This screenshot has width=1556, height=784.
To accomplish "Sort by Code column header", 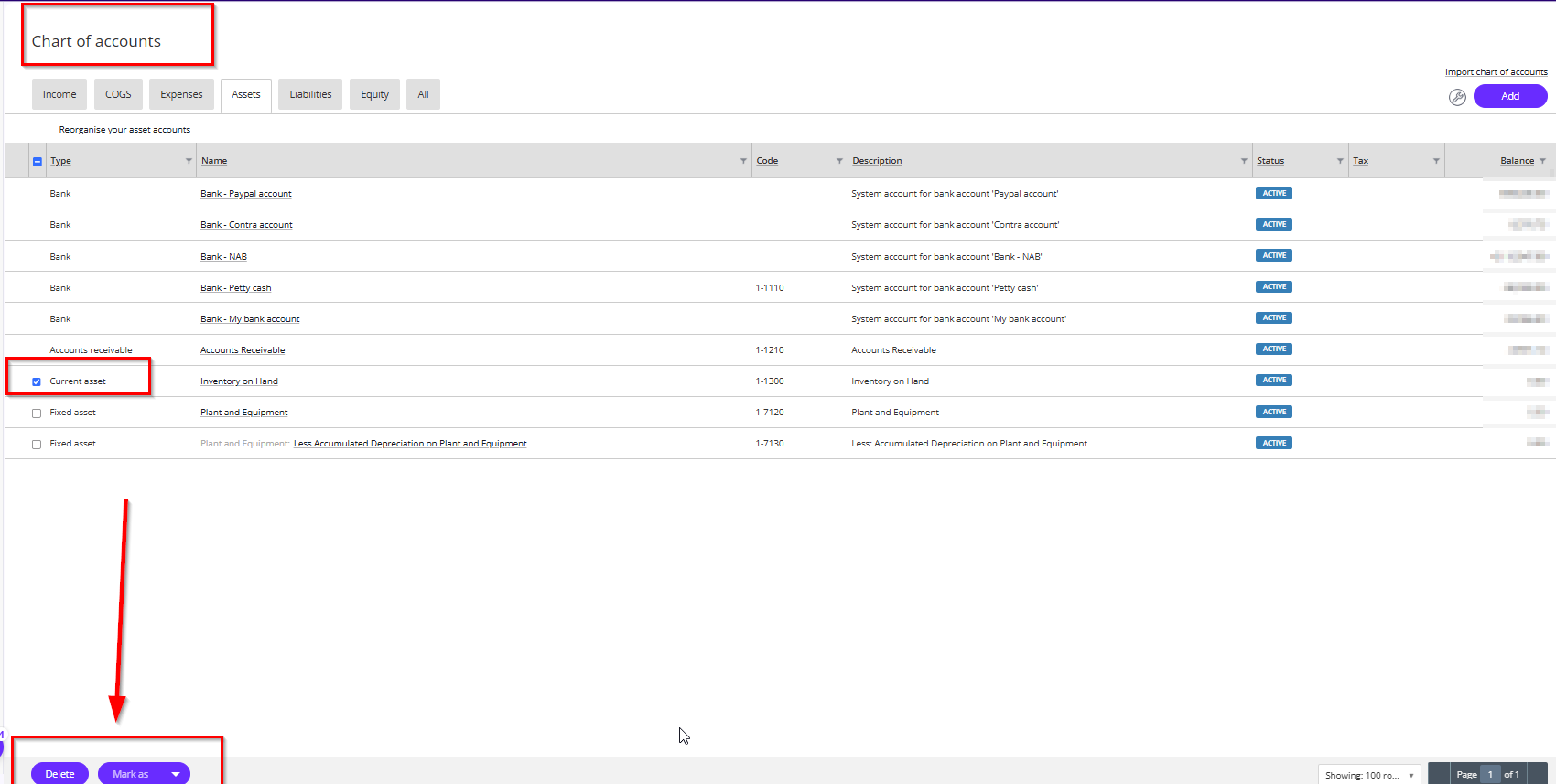I will [767, 161].
